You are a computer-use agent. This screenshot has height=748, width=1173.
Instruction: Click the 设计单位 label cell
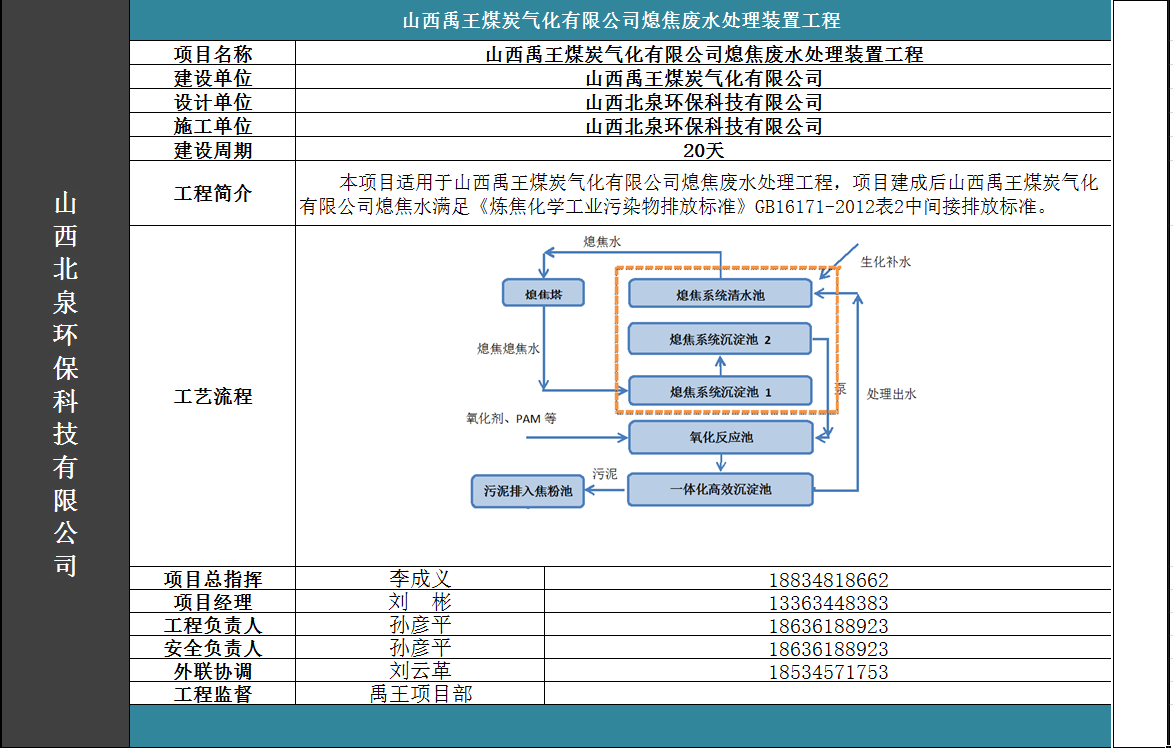pyautogui.click(x=212, y=102)
